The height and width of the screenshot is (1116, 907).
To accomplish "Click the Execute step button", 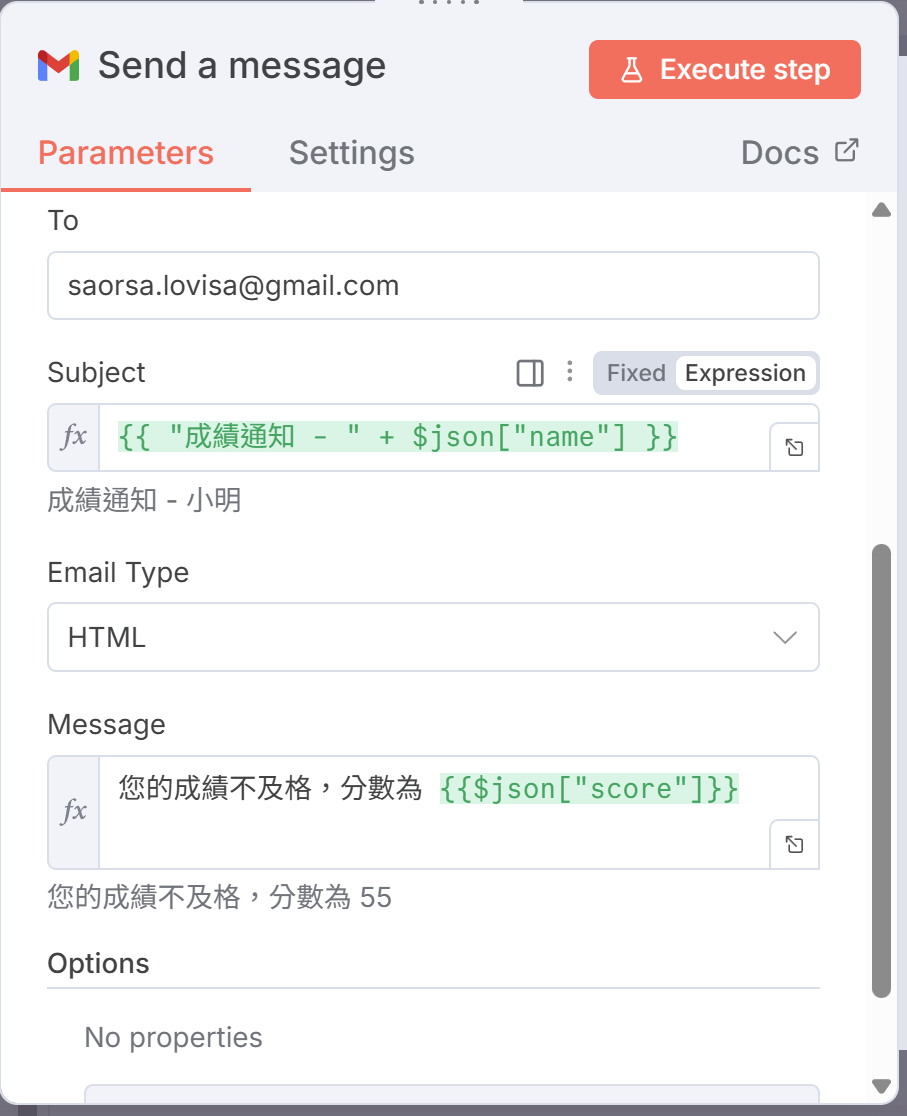I will click(x=724, y=70).
